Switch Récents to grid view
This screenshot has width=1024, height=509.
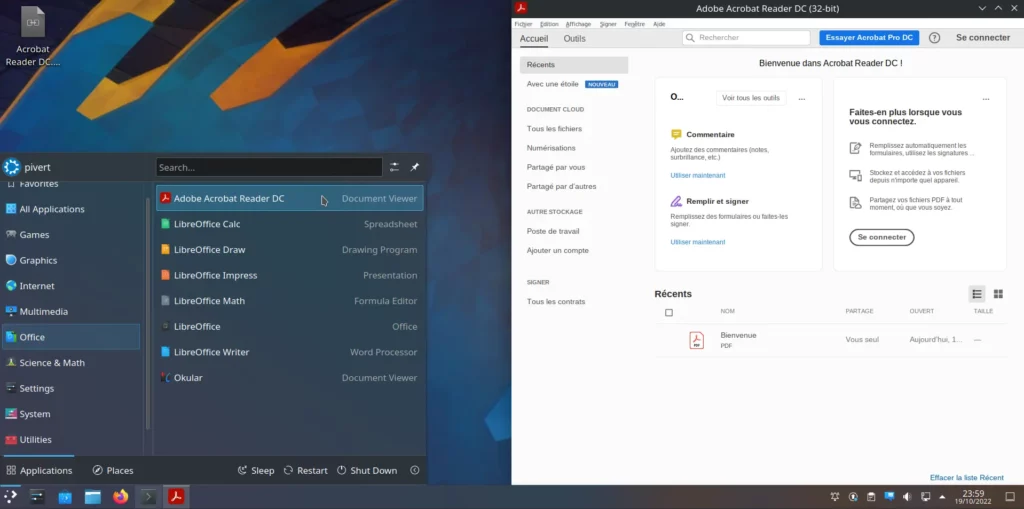(x=998, y=294)
